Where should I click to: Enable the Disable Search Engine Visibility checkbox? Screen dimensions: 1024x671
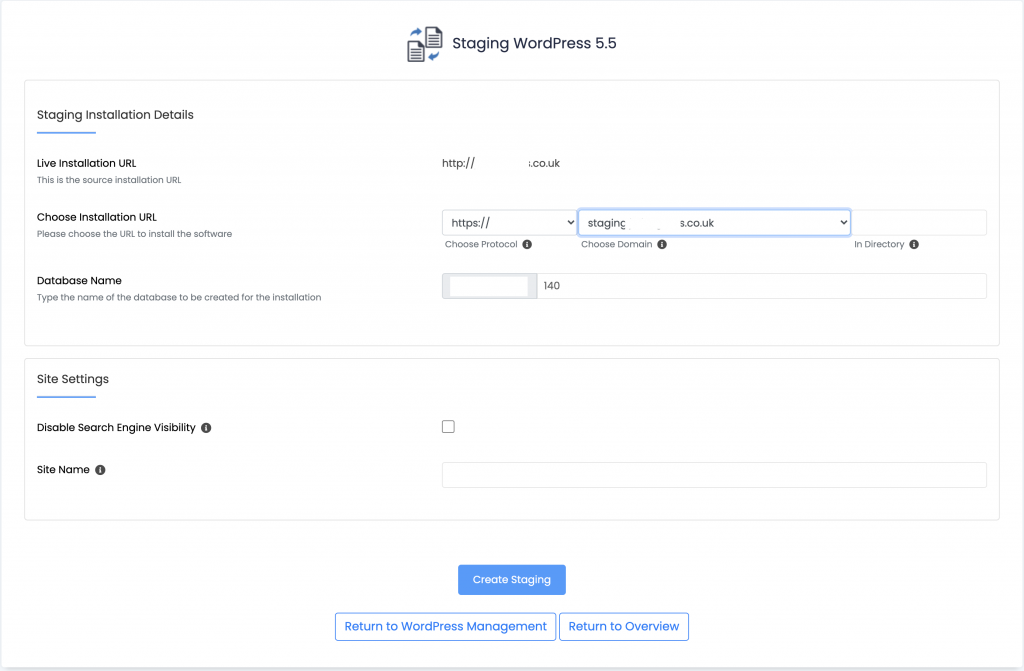point(448,426)
